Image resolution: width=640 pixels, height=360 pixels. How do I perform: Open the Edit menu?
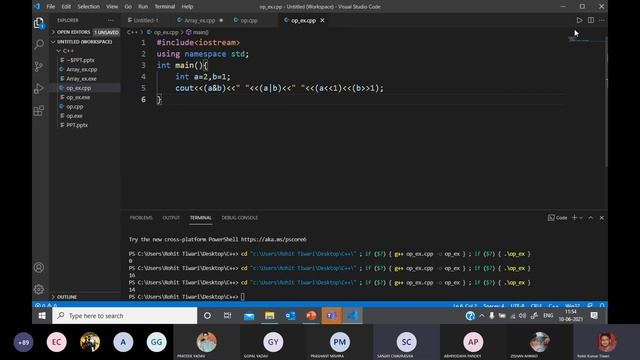pos(66,7)
